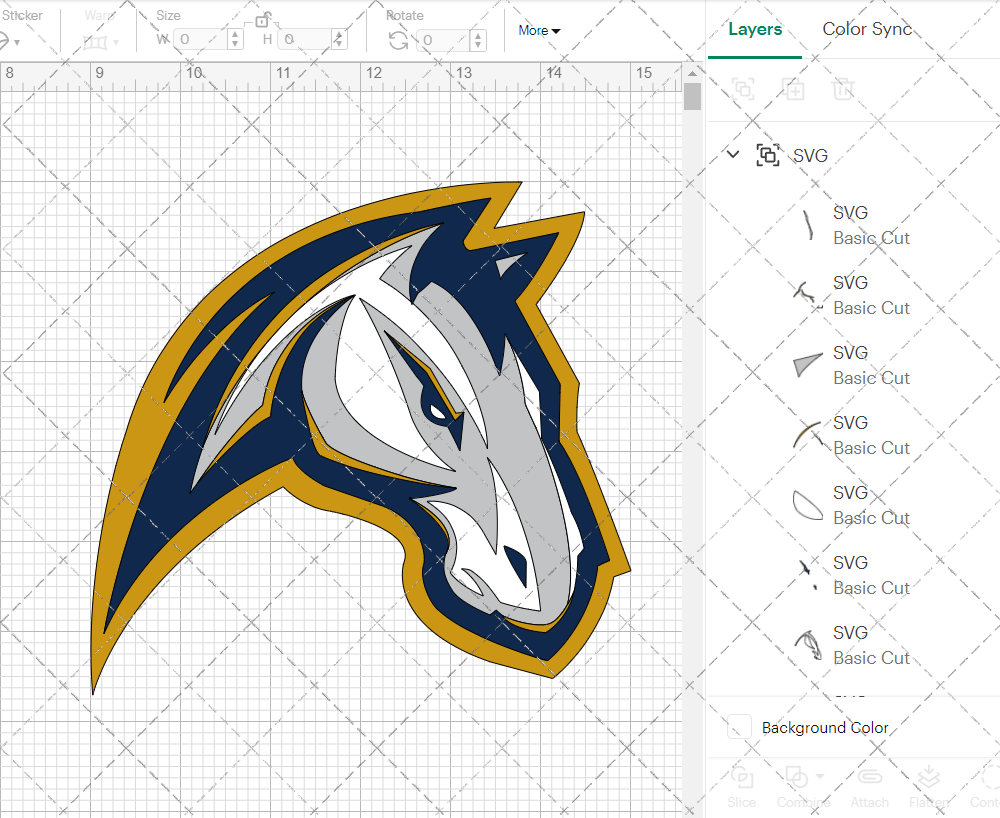Click the Duplicate layers icon
Screen dimensions: 1000x818
click(794, 89)
